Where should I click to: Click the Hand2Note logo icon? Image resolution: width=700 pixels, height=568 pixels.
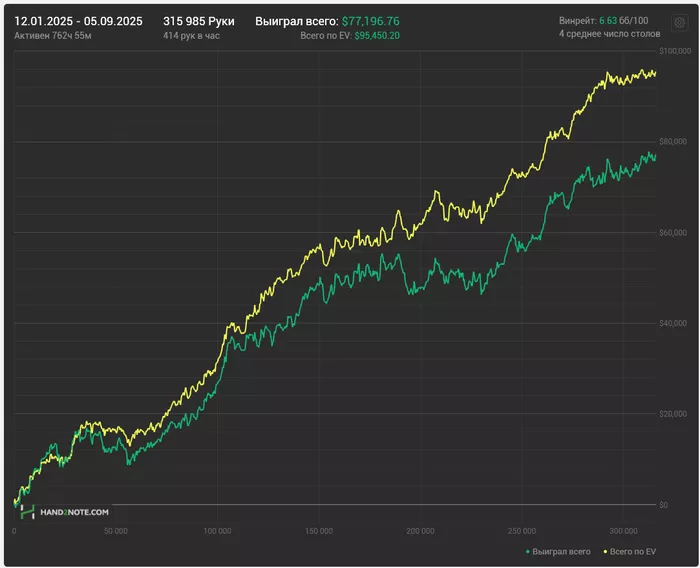(28, 511)
